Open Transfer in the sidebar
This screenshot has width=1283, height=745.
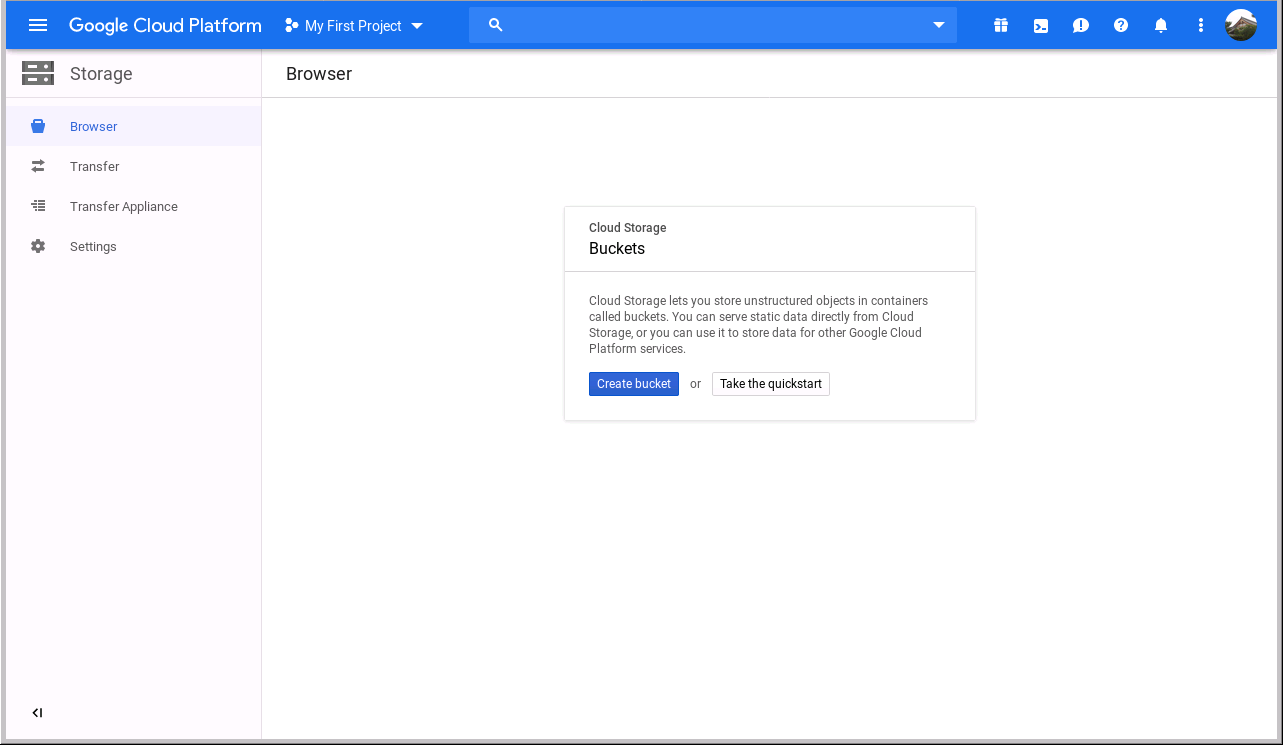point(134,166)
